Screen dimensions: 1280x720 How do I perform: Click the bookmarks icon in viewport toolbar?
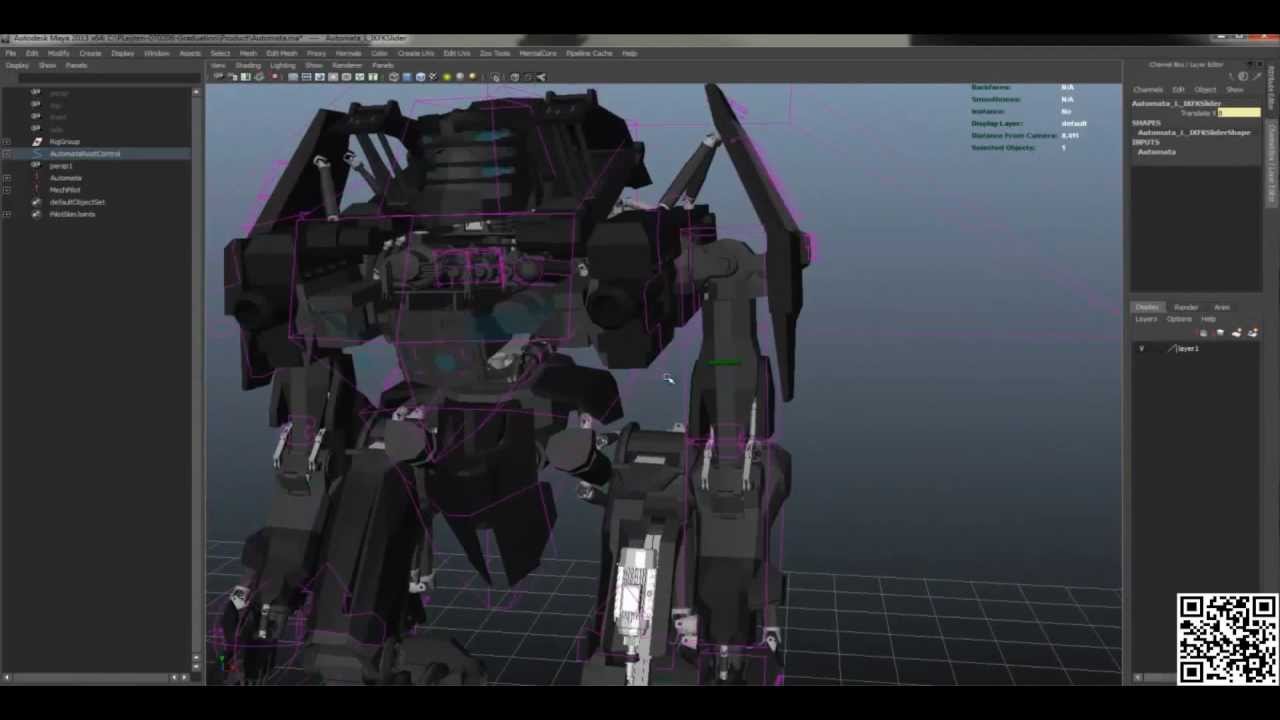(245, 77)
